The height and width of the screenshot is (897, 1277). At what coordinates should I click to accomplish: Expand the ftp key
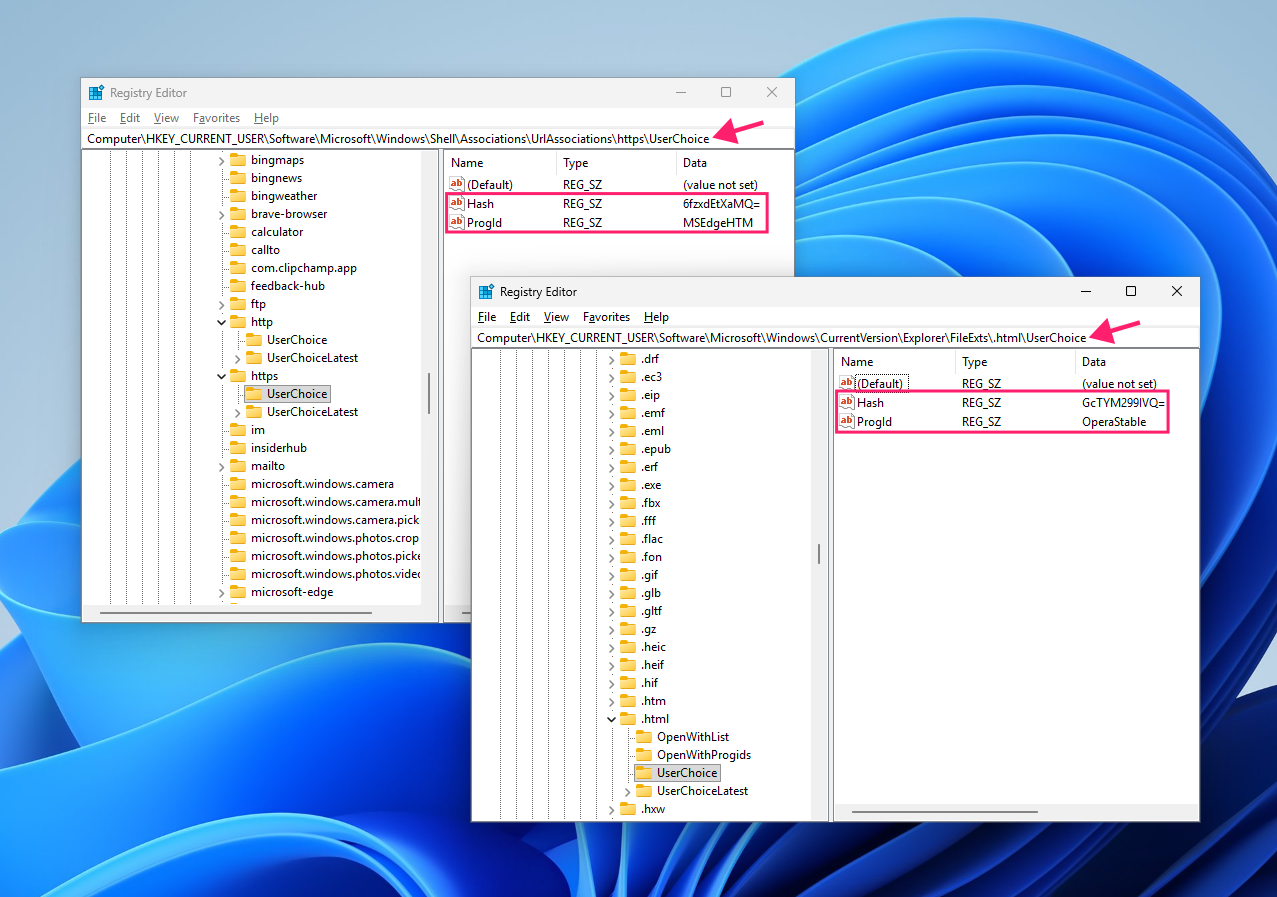[x=221, y=304]
